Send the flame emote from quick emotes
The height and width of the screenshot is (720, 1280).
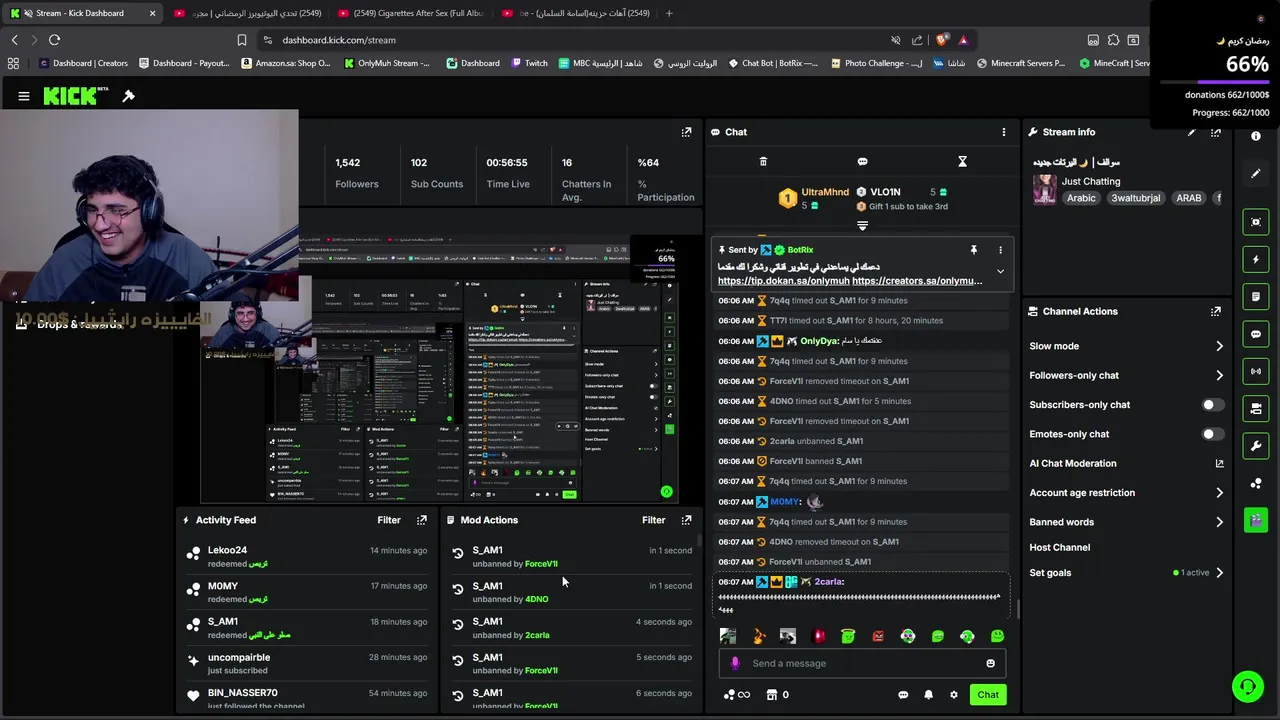pos(758,636)
